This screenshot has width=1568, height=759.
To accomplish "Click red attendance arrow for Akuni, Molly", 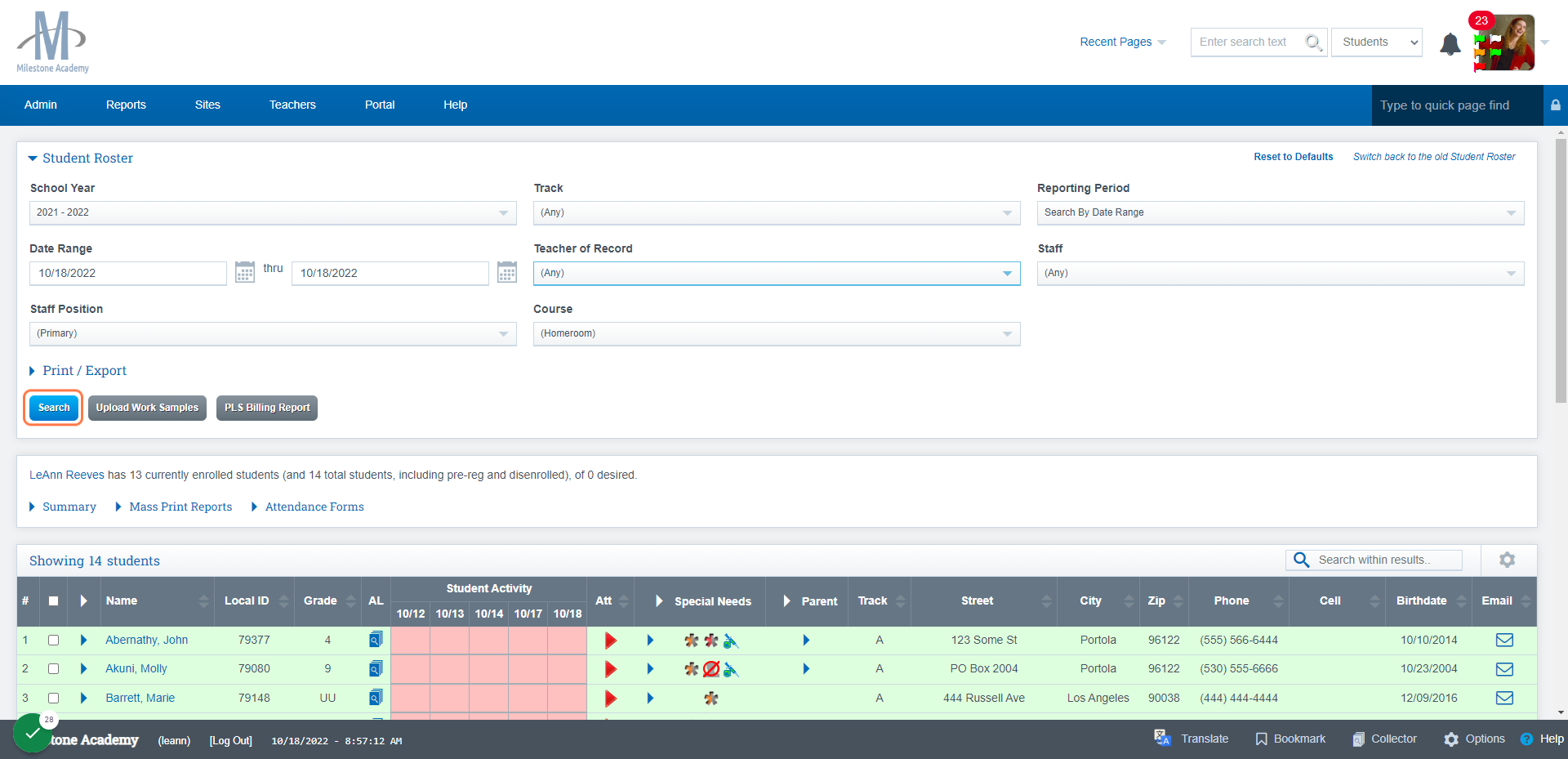I will point(610,669).
